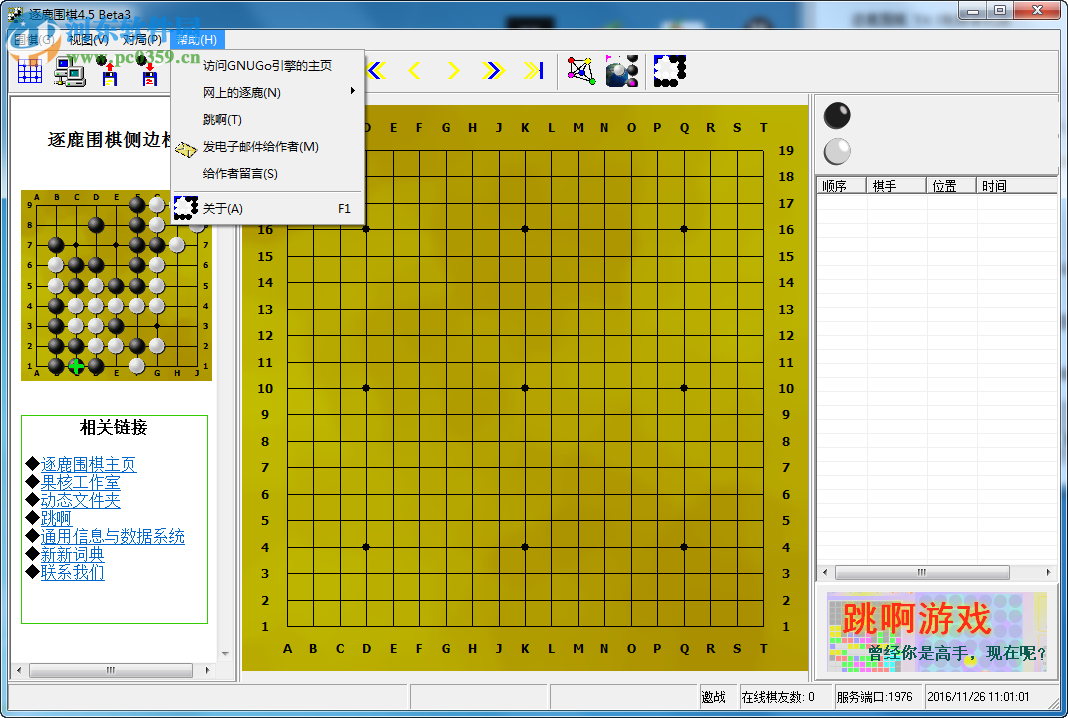This screenshot has width=1068, height=718.
Task: Select the new board grid icon
Action: click(x=28, y=70)
